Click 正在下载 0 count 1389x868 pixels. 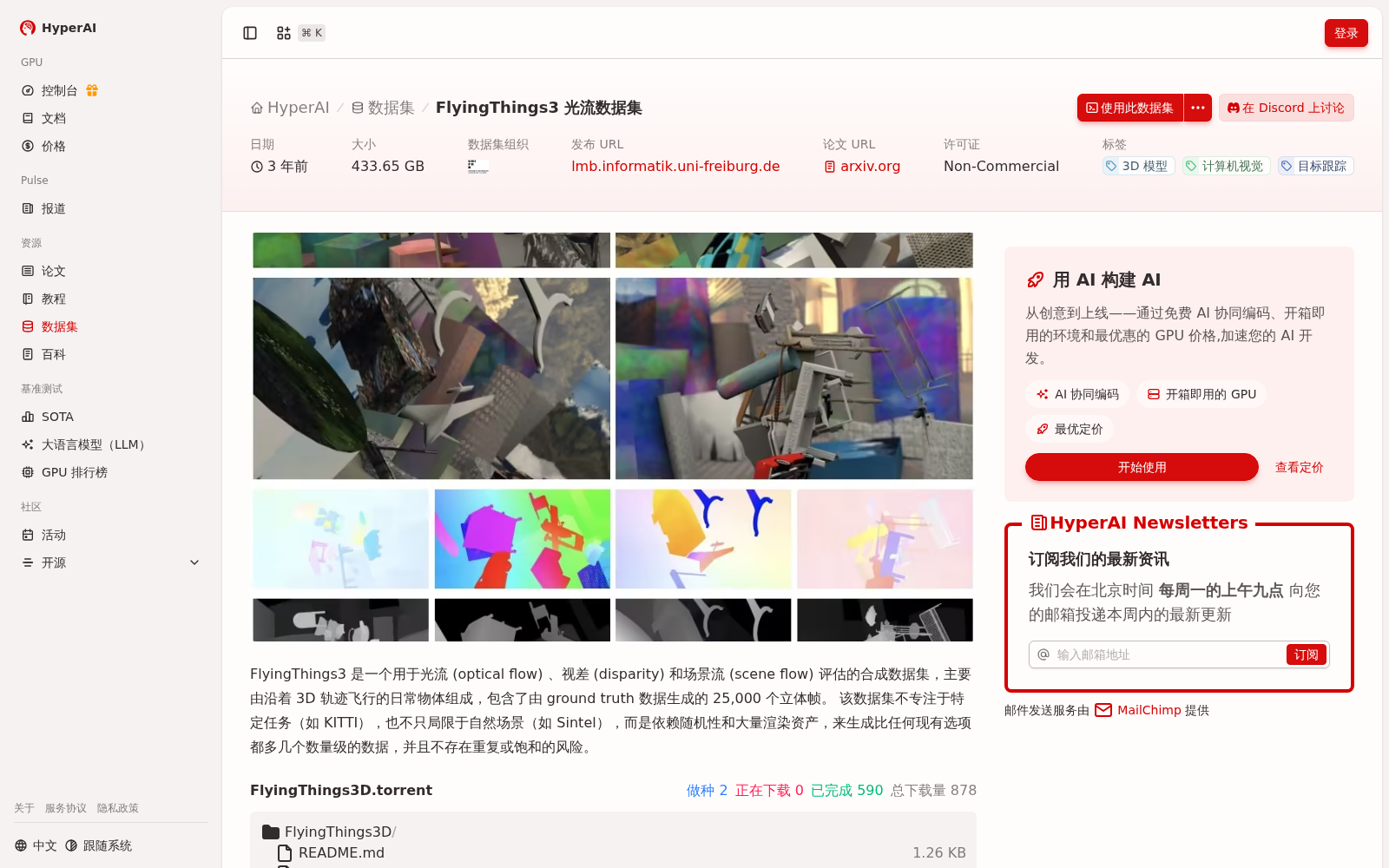tap(769, 790)
